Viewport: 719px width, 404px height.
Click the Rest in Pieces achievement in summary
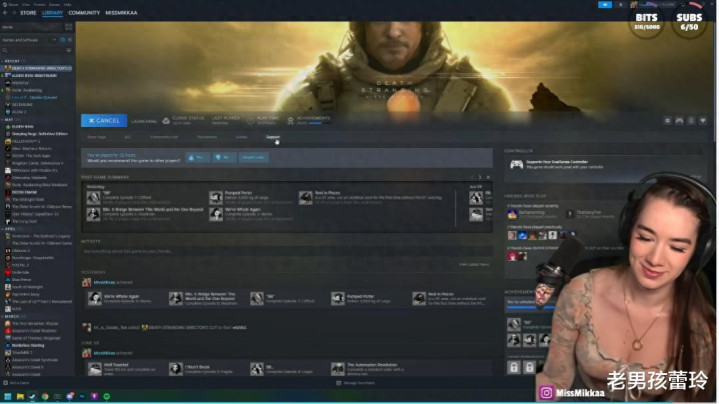tap(371, 197)
